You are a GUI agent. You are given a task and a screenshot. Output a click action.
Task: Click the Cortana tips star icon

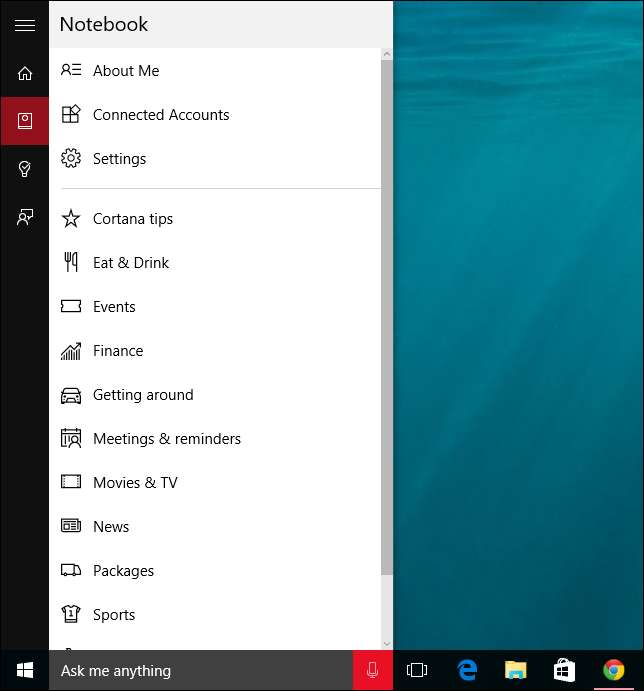click(71, 218)
